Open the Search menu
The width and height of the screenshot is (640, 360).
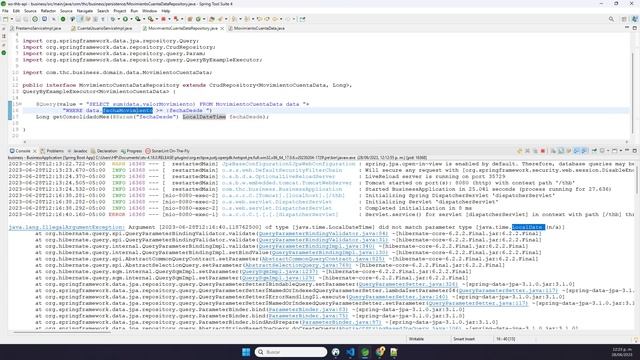[103, 11]
